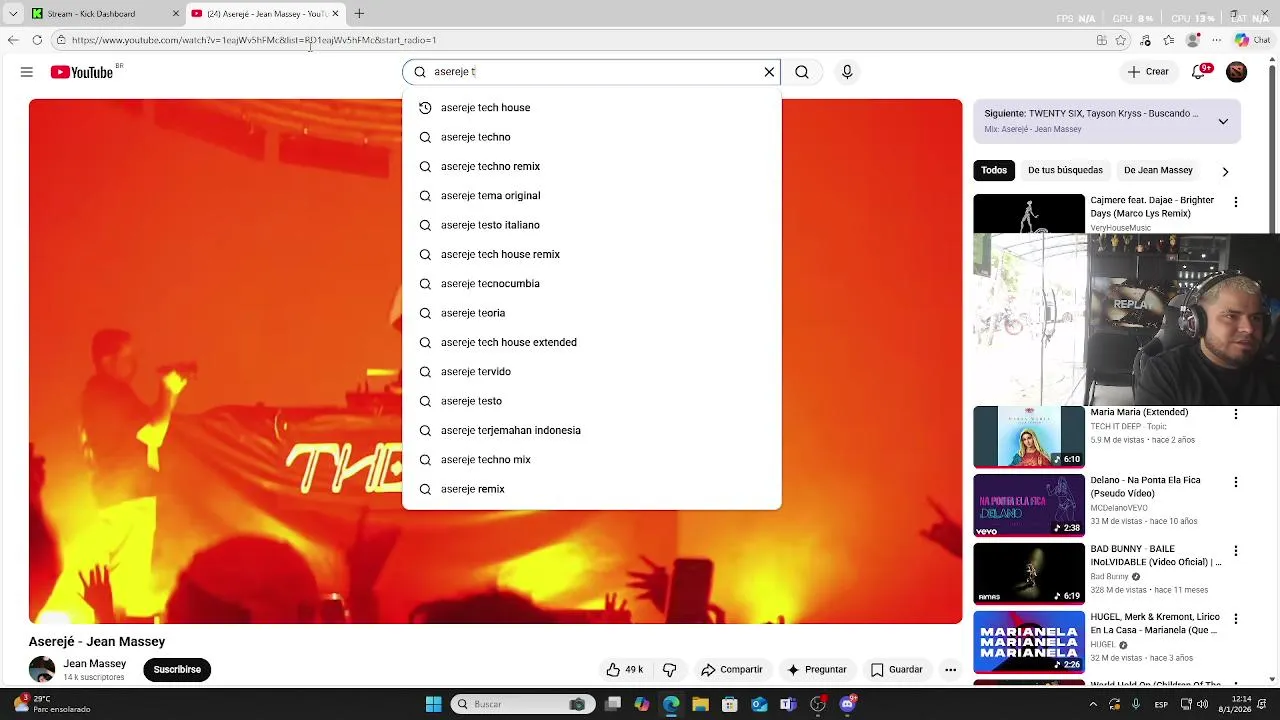Save video using the Guardar button
Viewport: 1280px width, 720px height.
tap(897, 670)
